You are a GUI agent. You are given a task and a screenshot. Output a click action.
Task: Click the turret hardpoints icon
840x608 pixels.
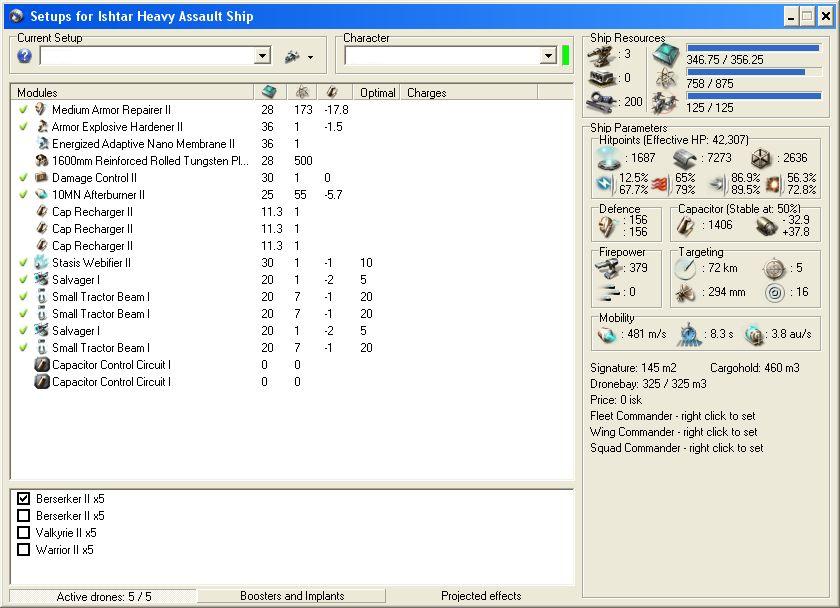coord(601,54)
